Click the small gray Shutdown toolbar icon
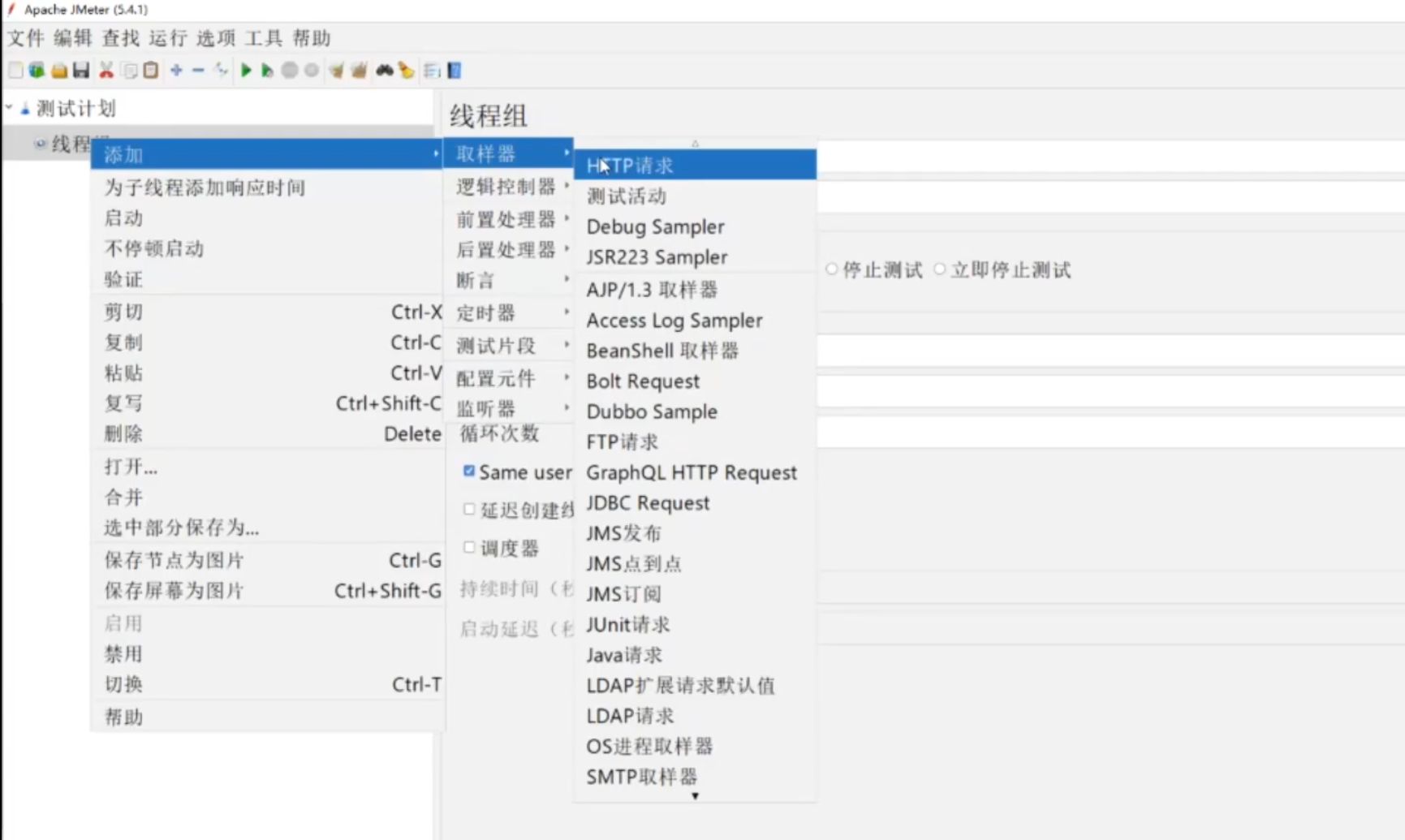This screenshot has width=1405, height=840. (312, 71)
